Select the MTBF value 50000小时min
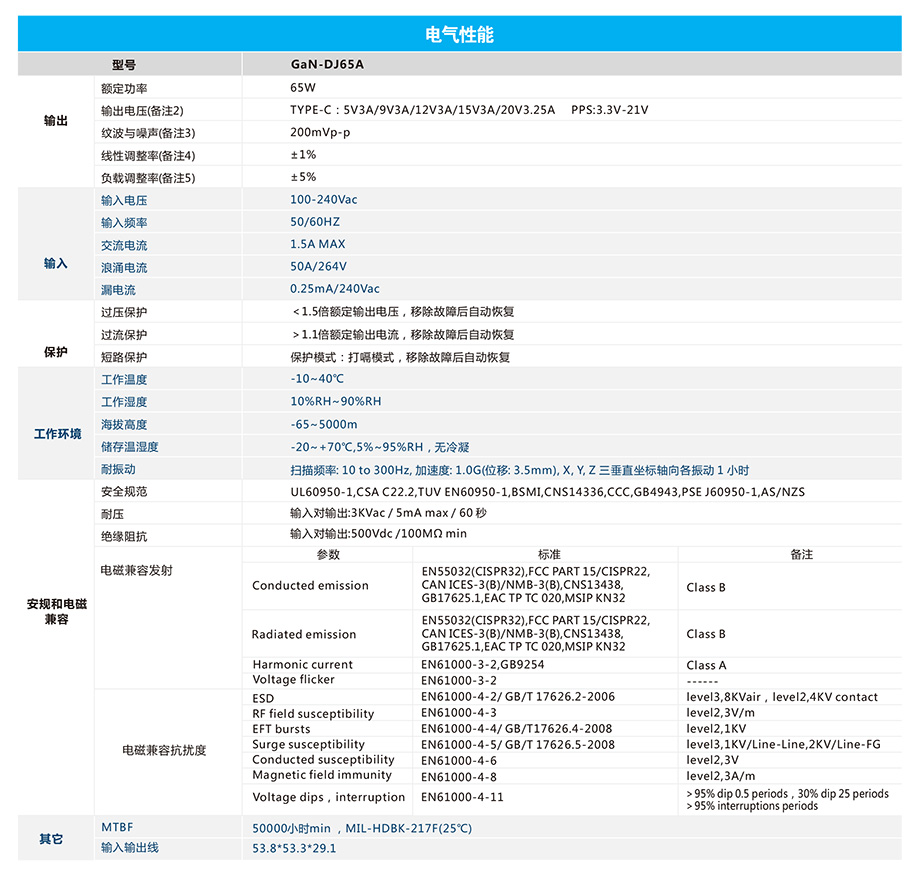Screen dimensions: 914x873 [x=291, y=828]
